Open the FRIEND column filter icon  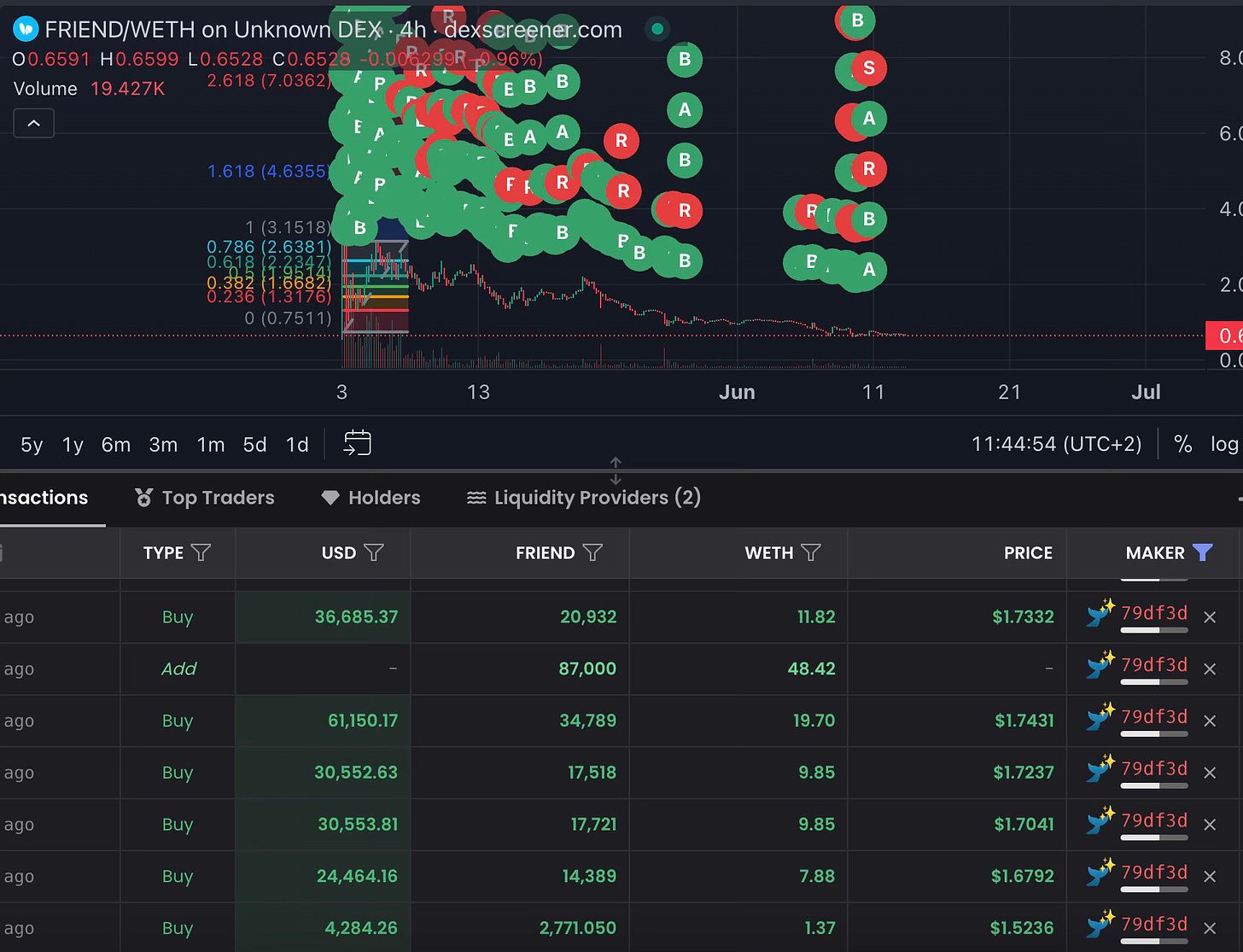coord(592,553)
